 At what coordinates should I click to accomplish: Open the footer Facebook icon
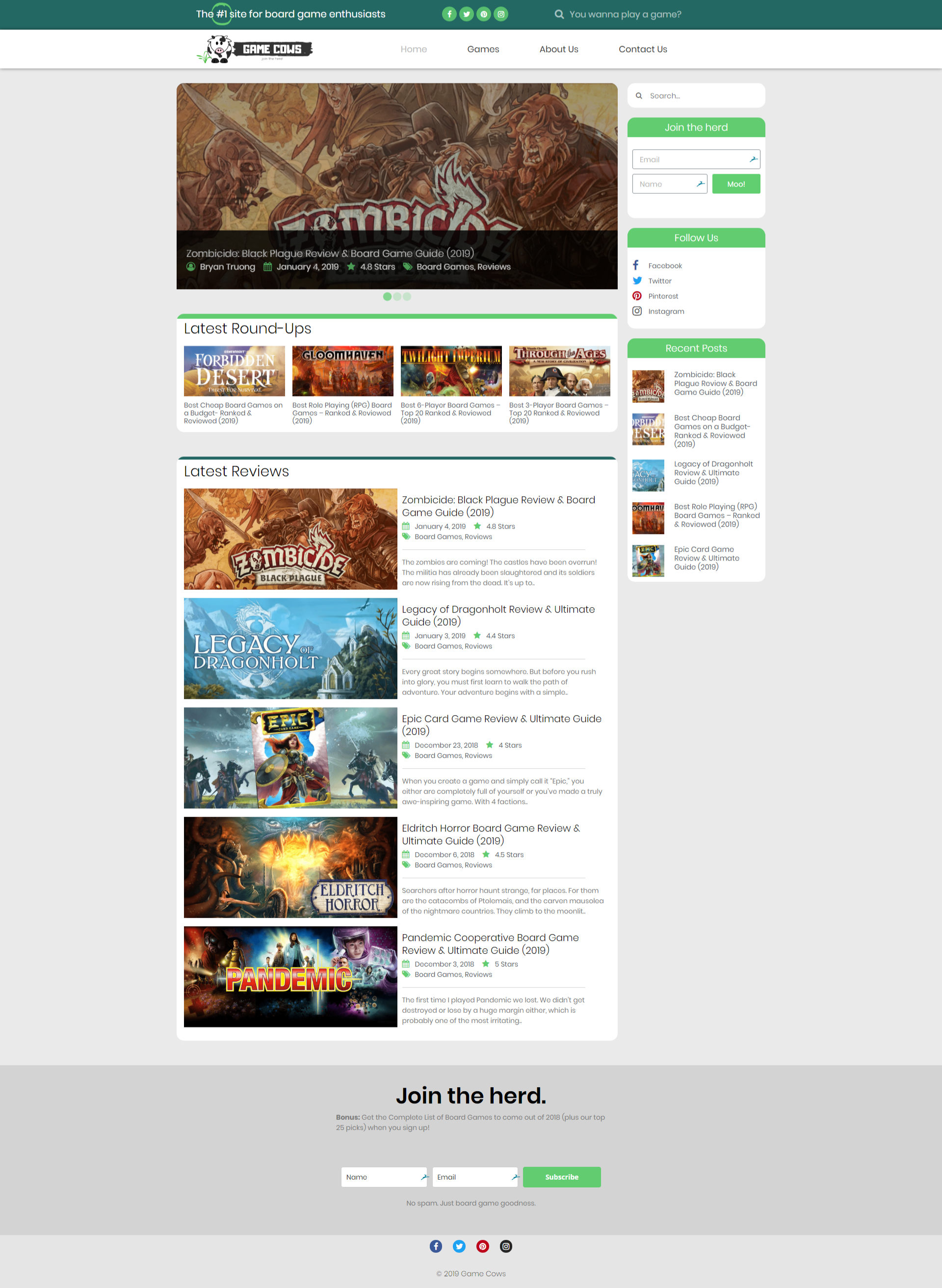(x=436, y=1246)
